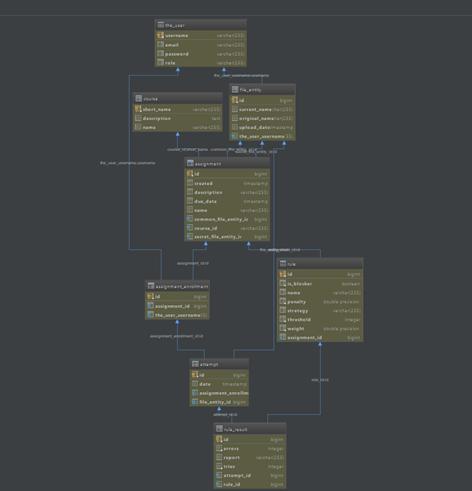Click primary key icon beside id in rule
Viewport: 472px width, 491px height.
pos(283,274)
